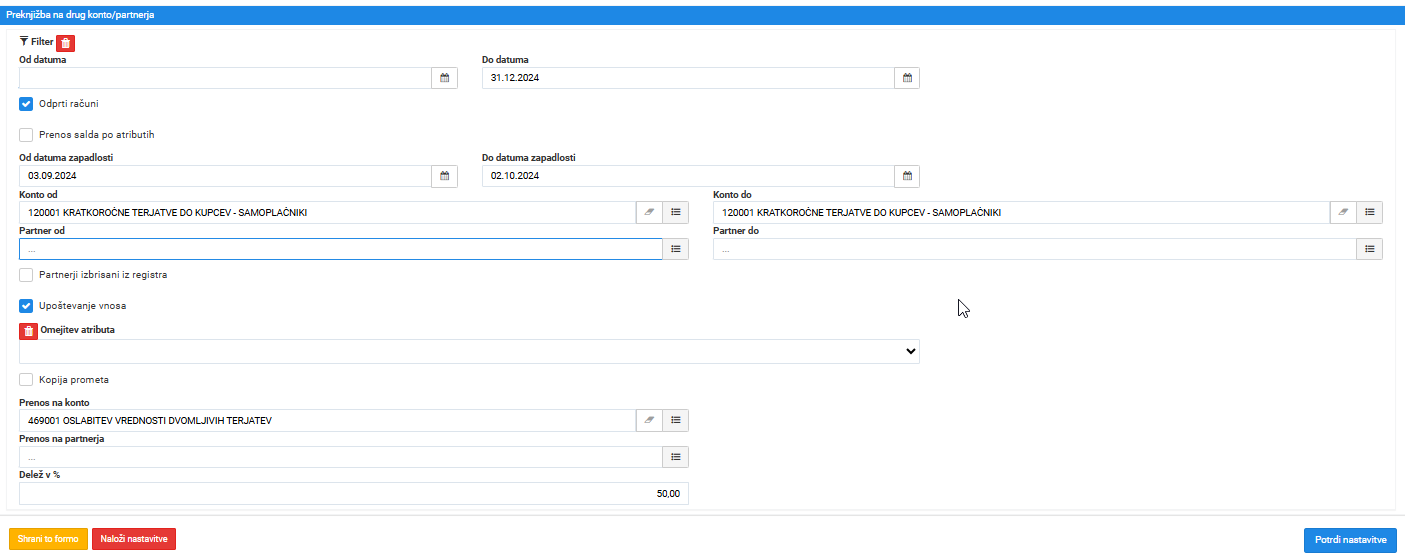Click Potrdi nastavitve button

[1350, 540]
